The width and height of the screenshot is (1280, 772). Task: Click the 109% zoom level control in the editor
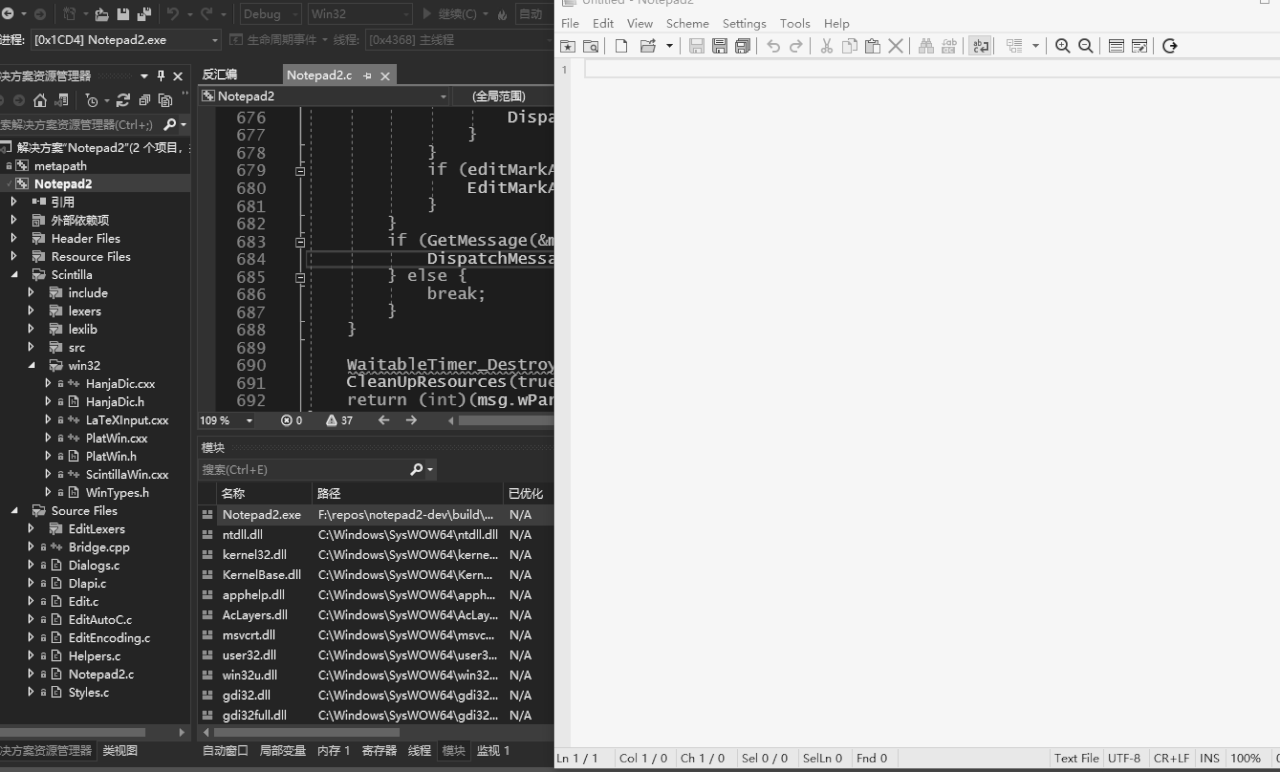218,420
